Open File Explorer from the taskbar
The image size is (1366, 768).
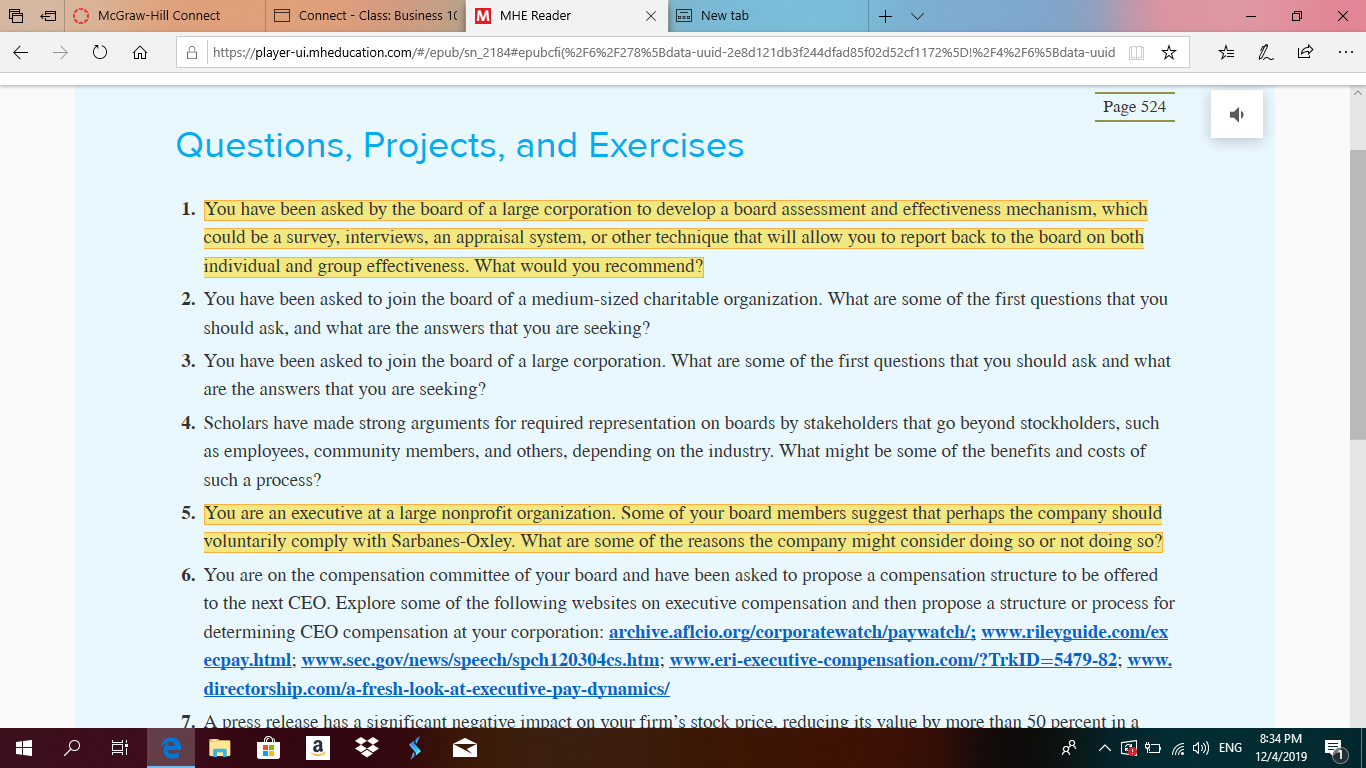coord(219,748)
